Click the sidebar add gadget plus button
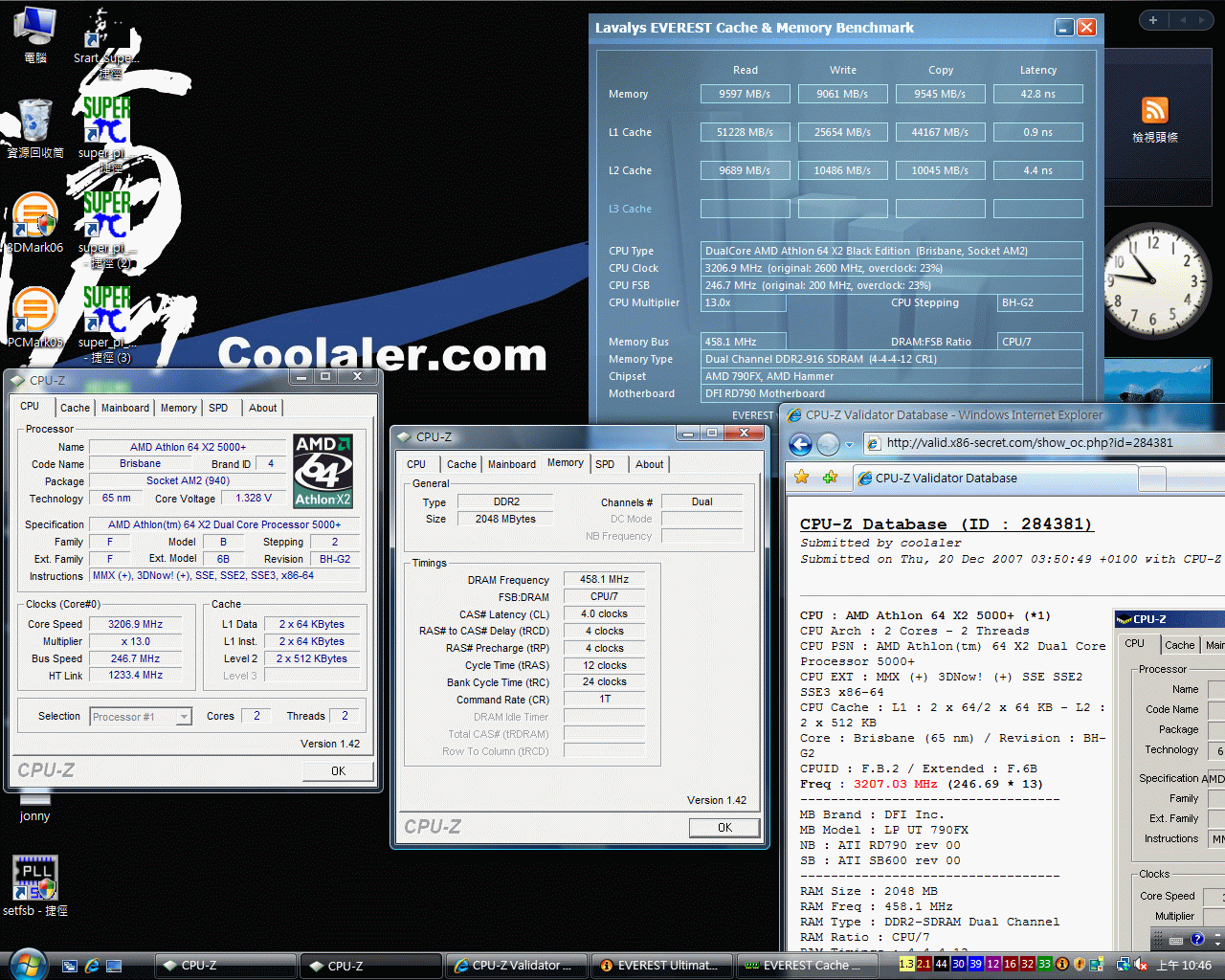Viewport: 1225px width, 980px height. pos(1152,20)
